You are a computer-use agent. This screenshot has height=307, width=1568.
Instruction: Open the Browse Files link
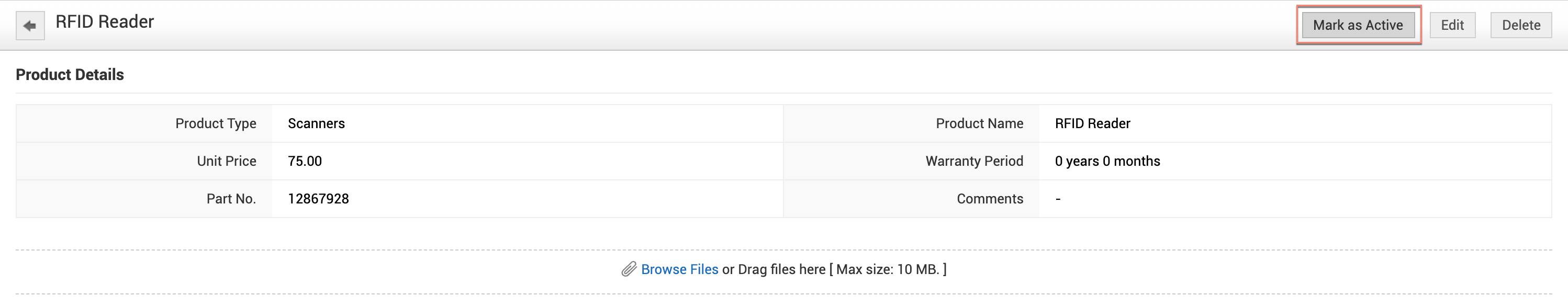click(679, 269)
